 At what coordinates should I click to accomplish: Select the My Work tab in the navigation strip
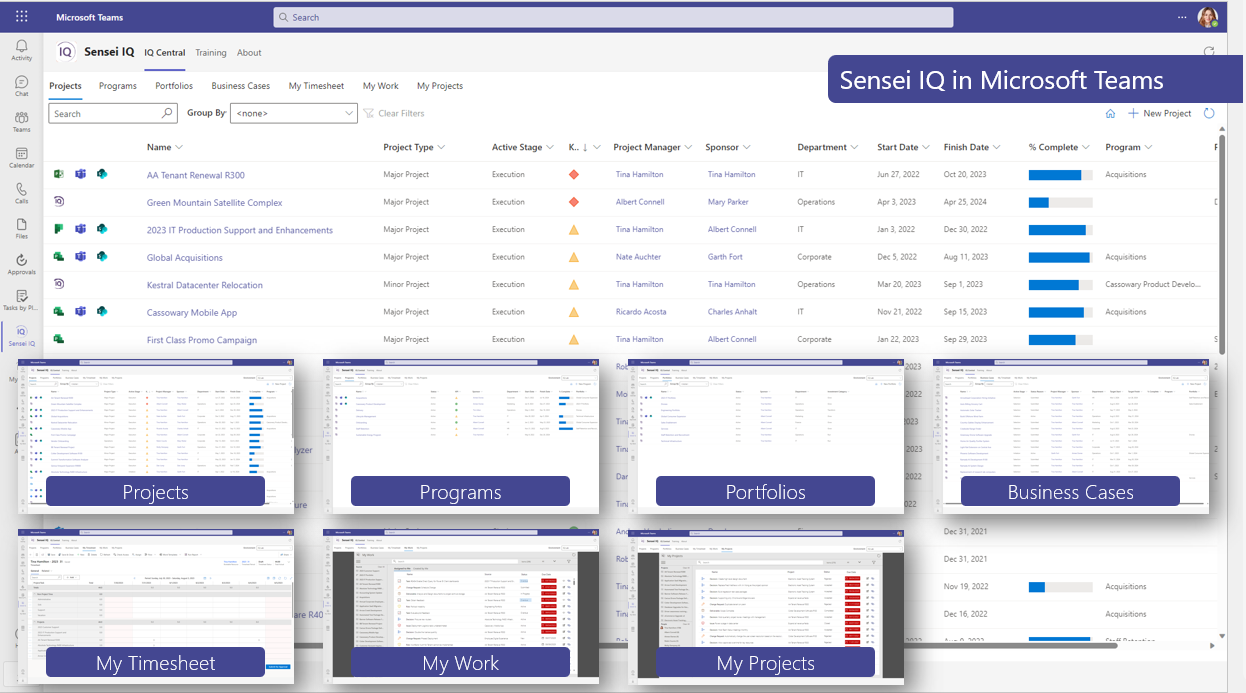tap(381, 86)
